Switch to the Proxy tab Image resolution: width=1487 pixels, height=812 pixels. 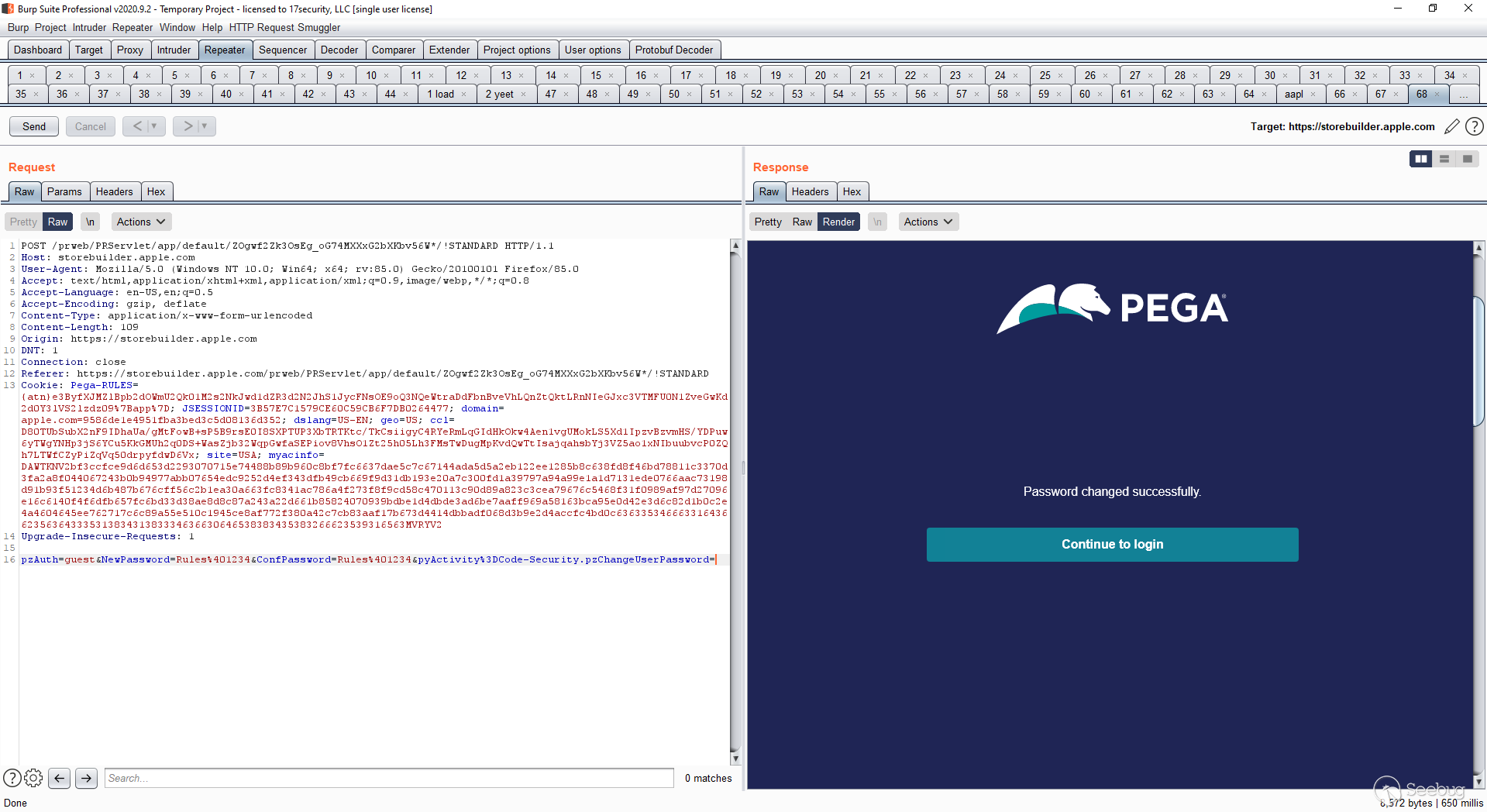[x=130, y=50]
